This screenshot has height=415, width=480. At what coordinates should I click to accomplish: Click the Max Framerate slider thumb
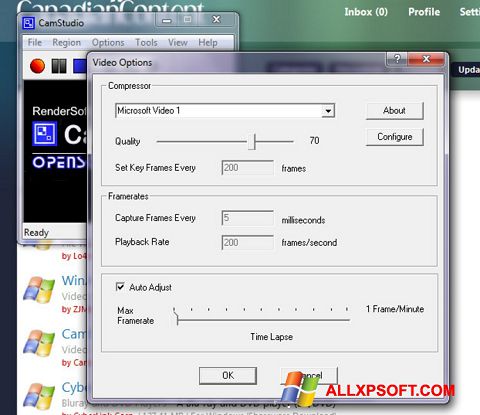coord(177,316)
